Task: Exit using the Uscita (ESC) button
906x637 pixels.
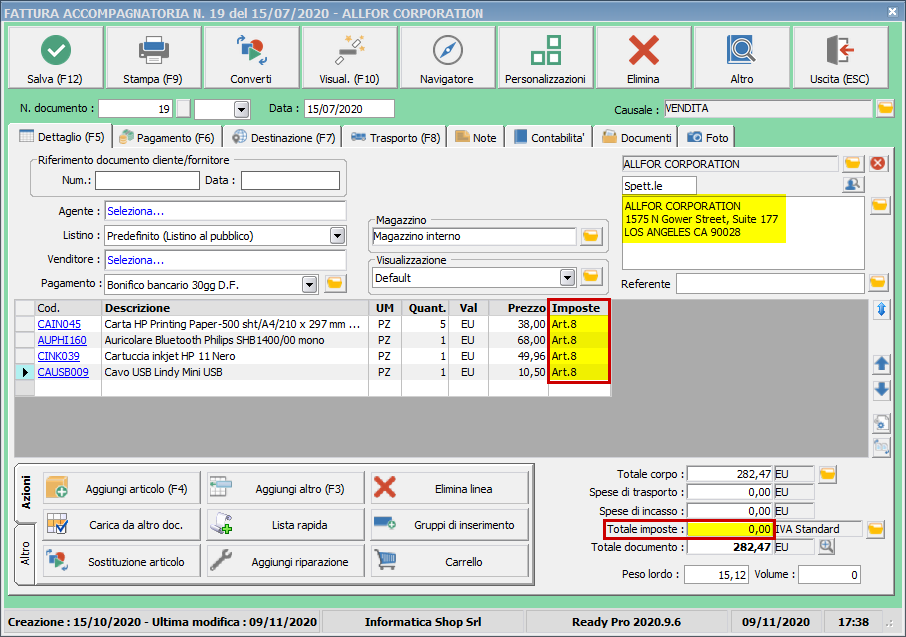Action: pos(839,58)
